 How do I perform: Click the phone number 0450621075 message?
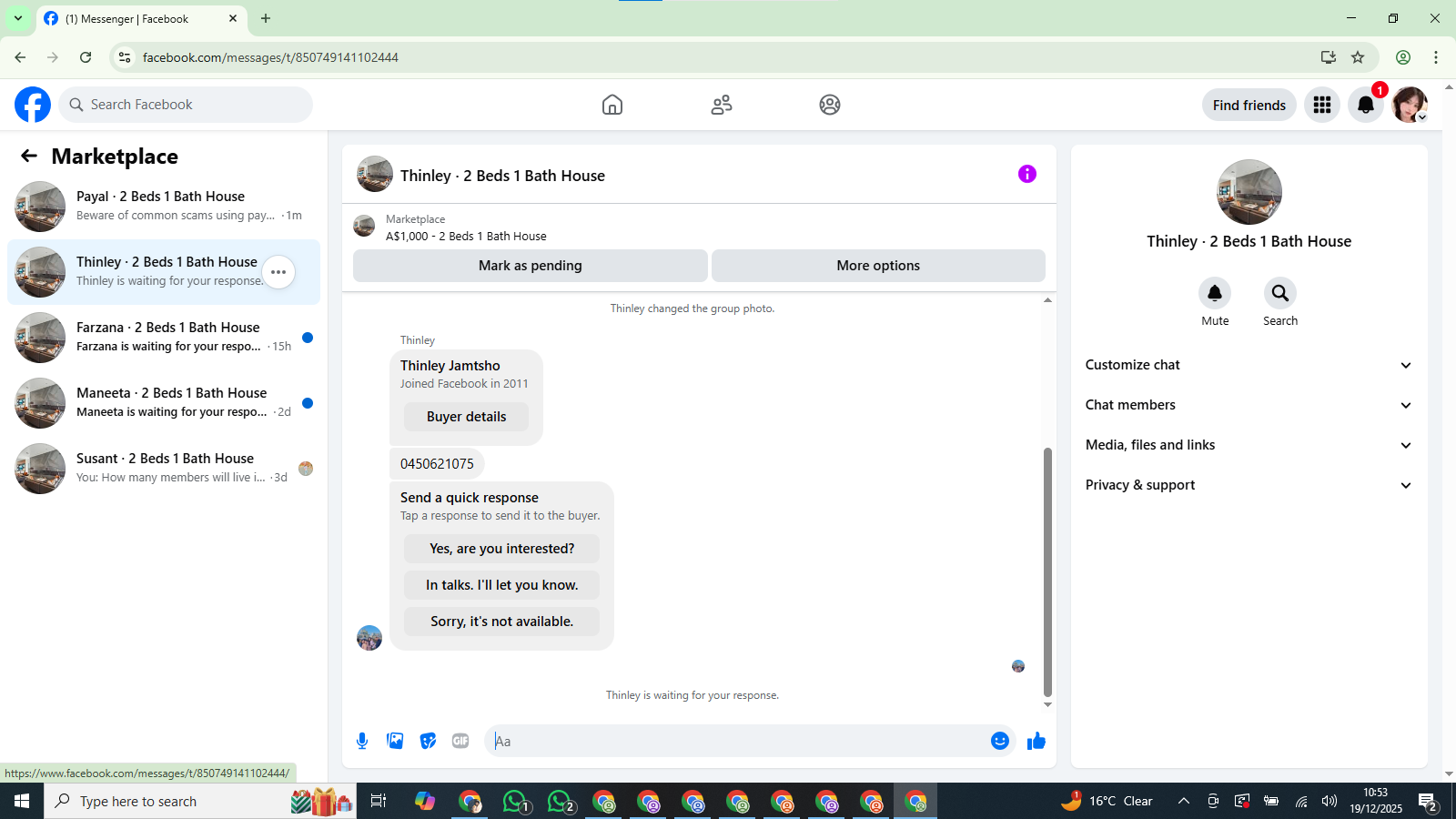437,464
